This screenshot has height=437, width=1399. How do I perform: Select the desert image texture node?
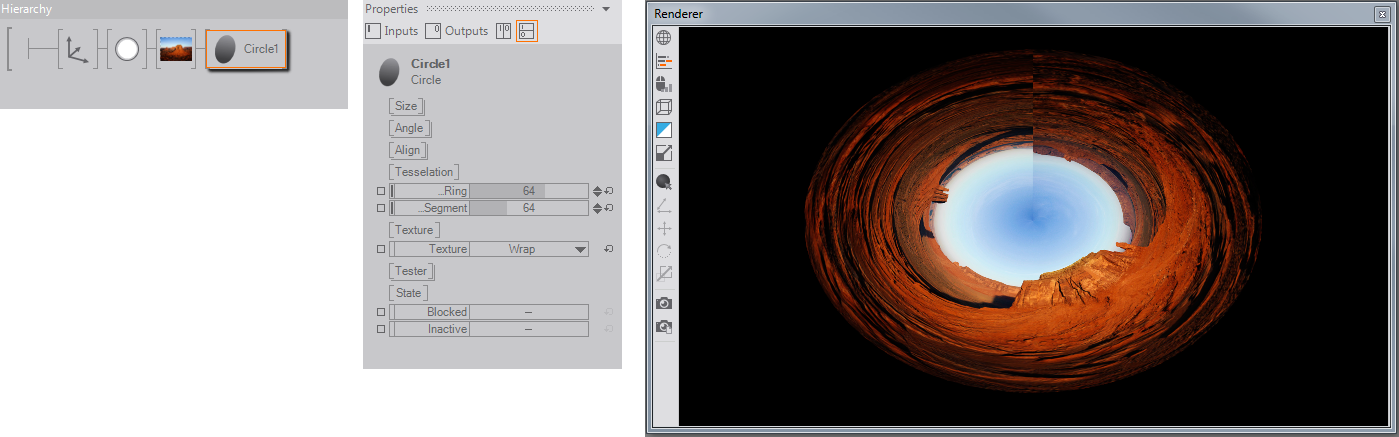176,49
